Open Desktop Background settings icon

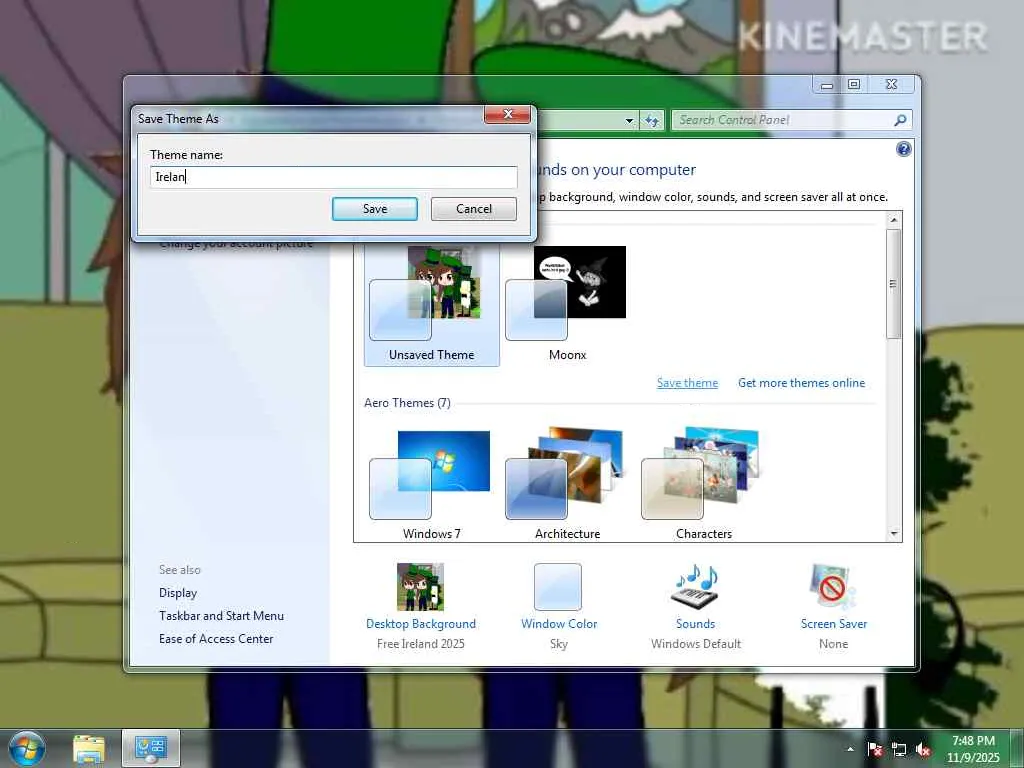(x=421, y=587)
